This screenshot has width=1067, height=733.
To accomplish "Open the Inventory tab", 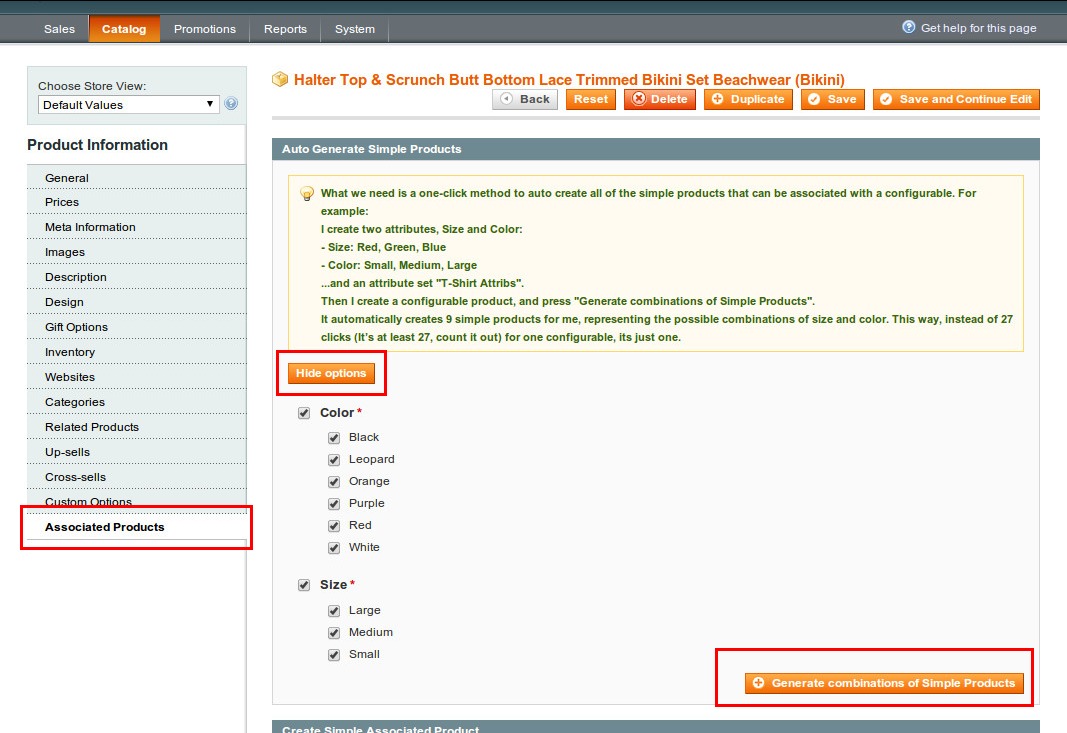I will [x=137, y=352].
